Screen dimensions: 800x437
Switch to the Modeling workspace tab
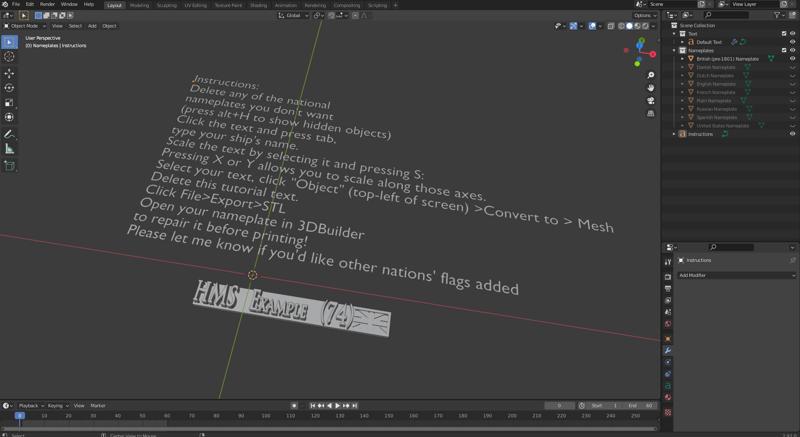click(139, 5)
